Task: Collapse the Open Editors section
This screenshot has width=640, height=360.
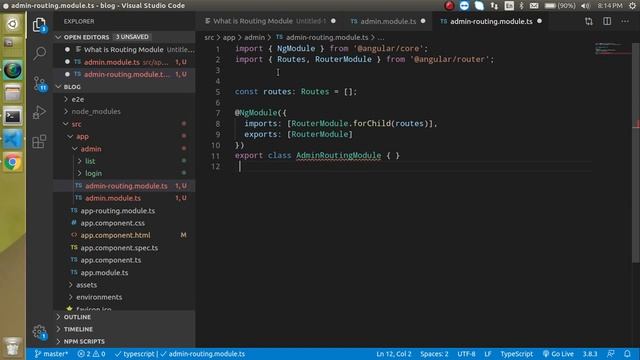Action: (x=124, y=37)
